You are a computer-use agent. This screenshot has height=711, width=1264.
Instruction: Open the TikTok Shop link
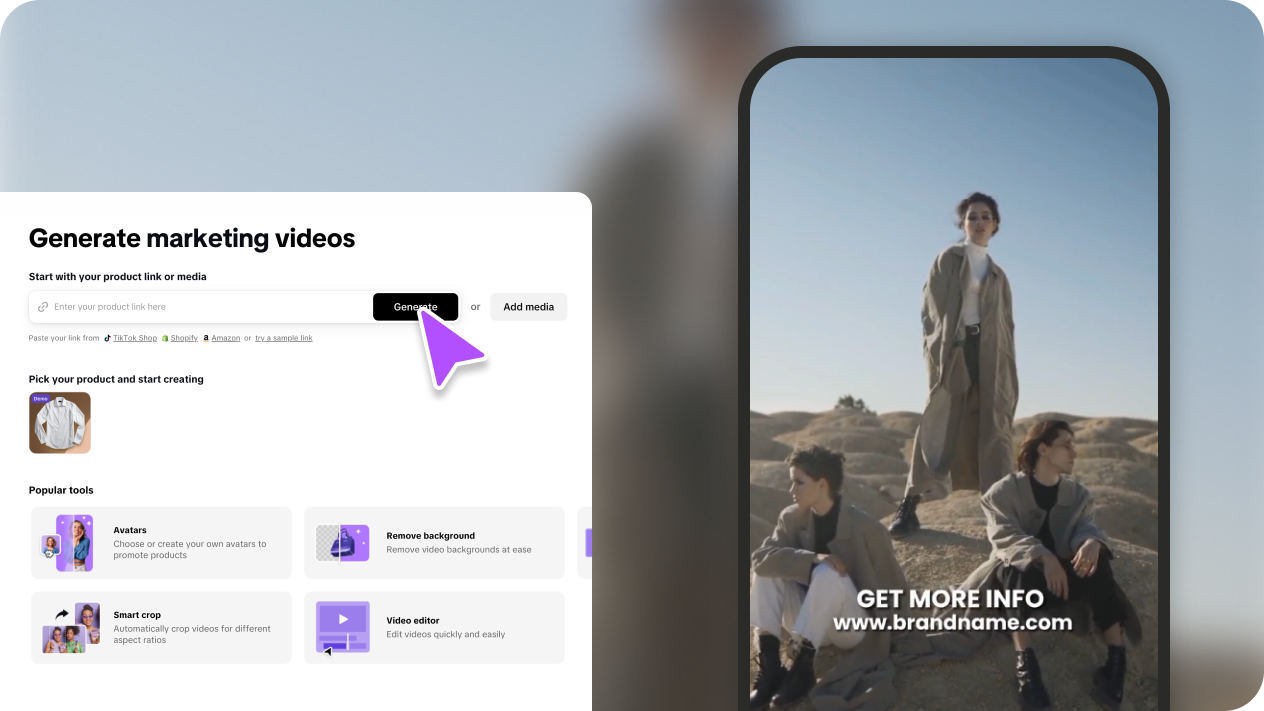point(135,338)
